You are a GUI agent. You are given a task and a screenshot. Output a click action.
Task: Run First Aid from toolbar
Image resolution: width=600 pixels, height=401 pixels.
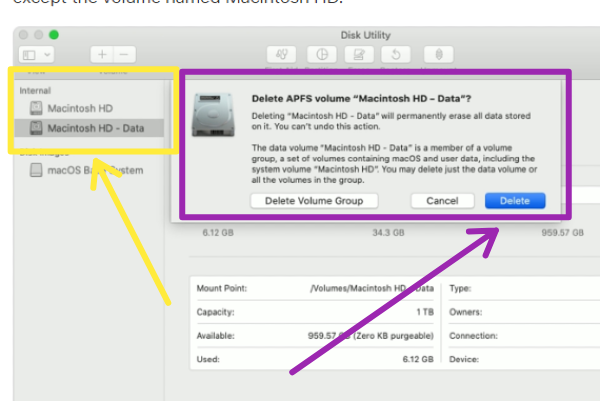pyautogui.click(x=282, y=54)
